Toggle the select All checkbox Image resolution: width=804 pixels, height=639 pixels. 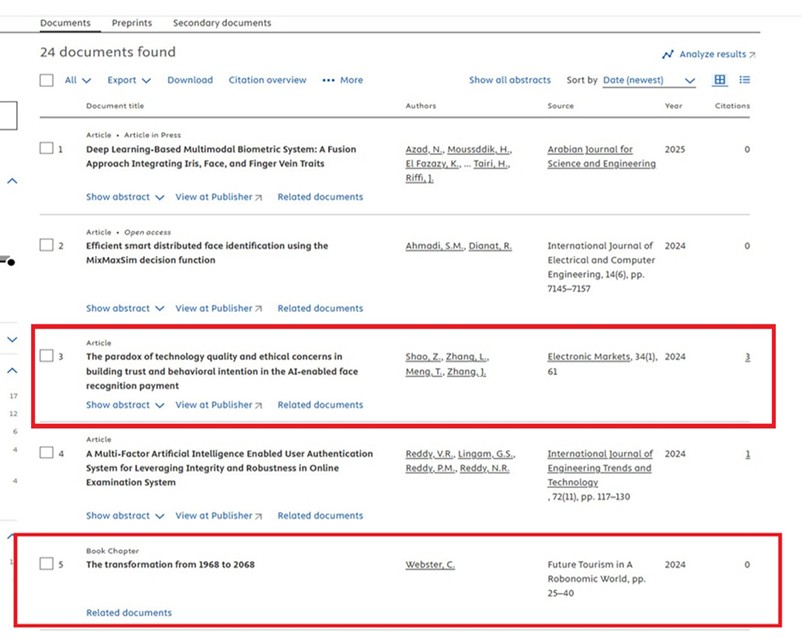point(47,80)
